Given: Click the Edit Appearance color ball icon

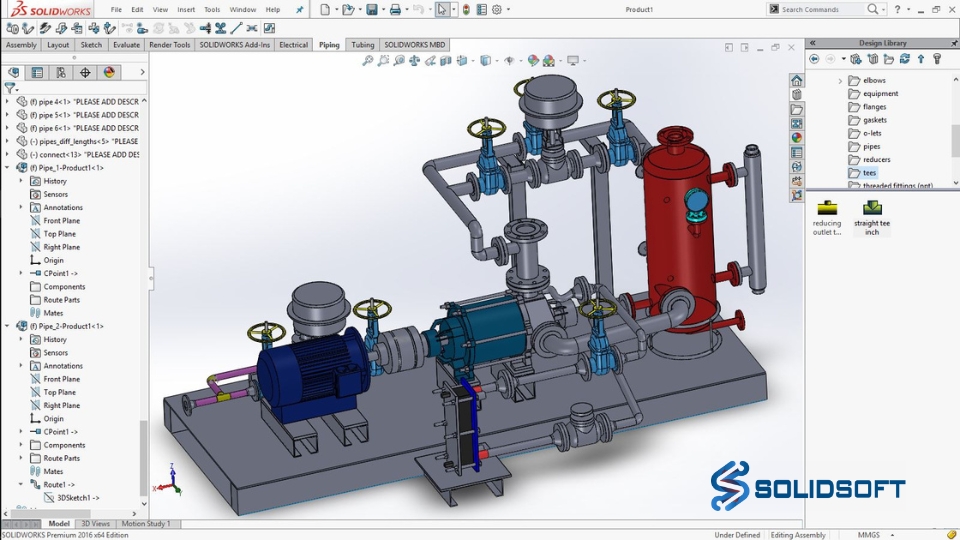Looking at the screenshot, I should (x=533, y=60).
